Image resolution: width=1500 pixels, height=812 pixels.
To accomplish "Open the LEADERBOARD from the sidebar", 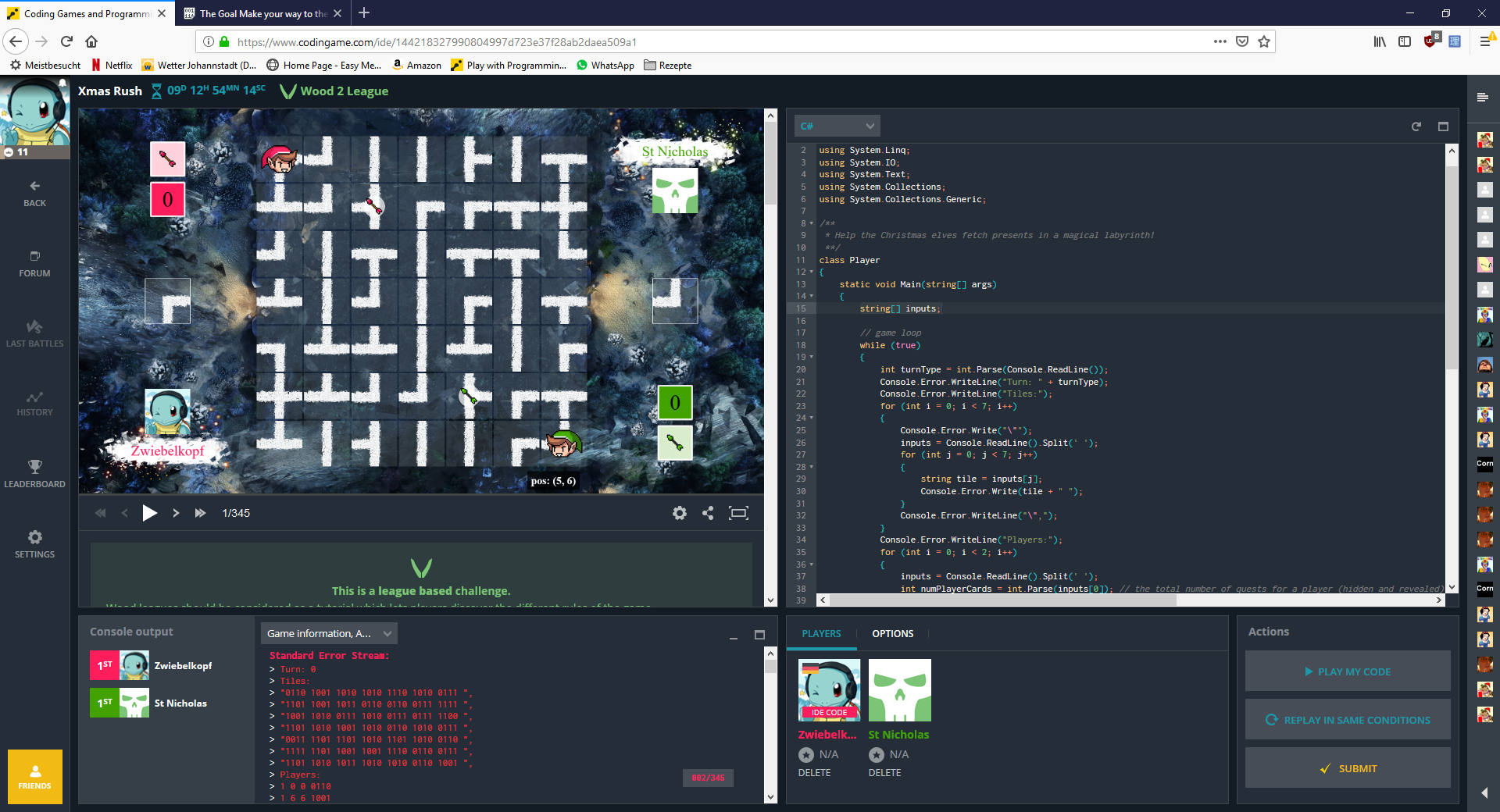I will point(34,474).
